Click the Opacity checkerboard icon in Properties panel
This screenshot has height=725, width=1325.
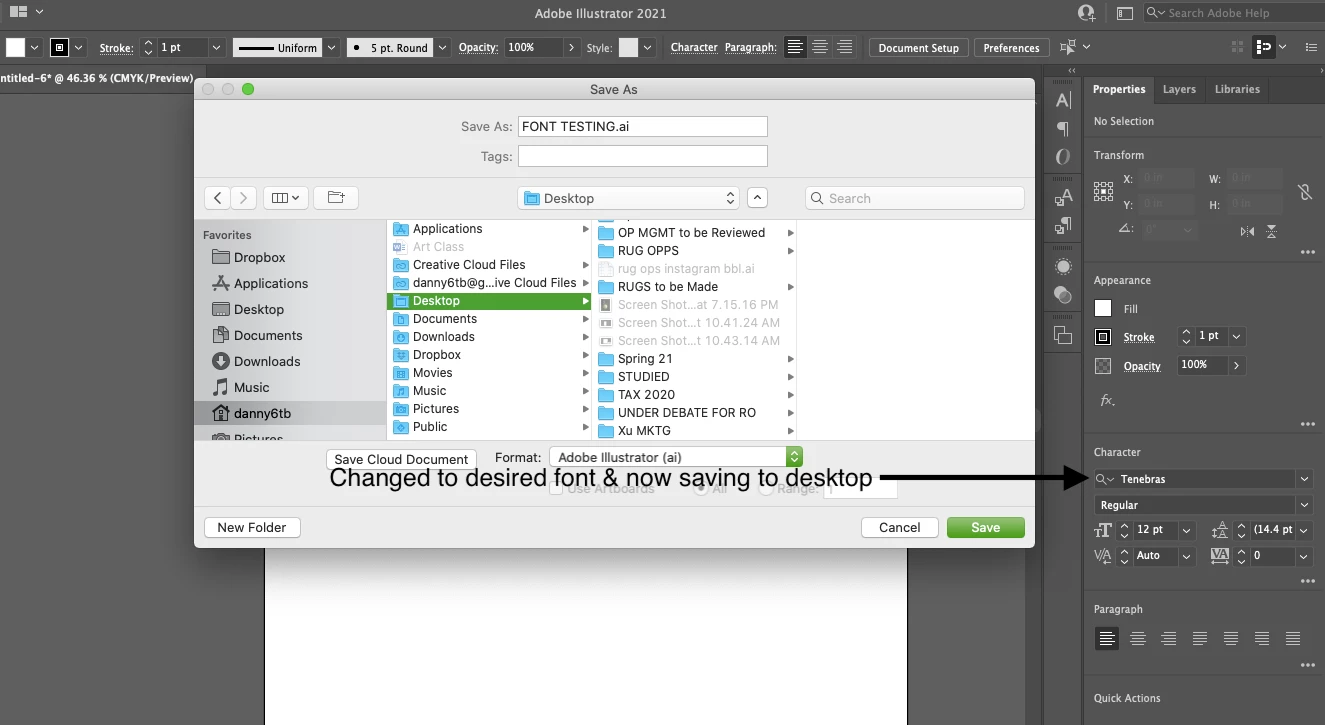(1103, 366)
